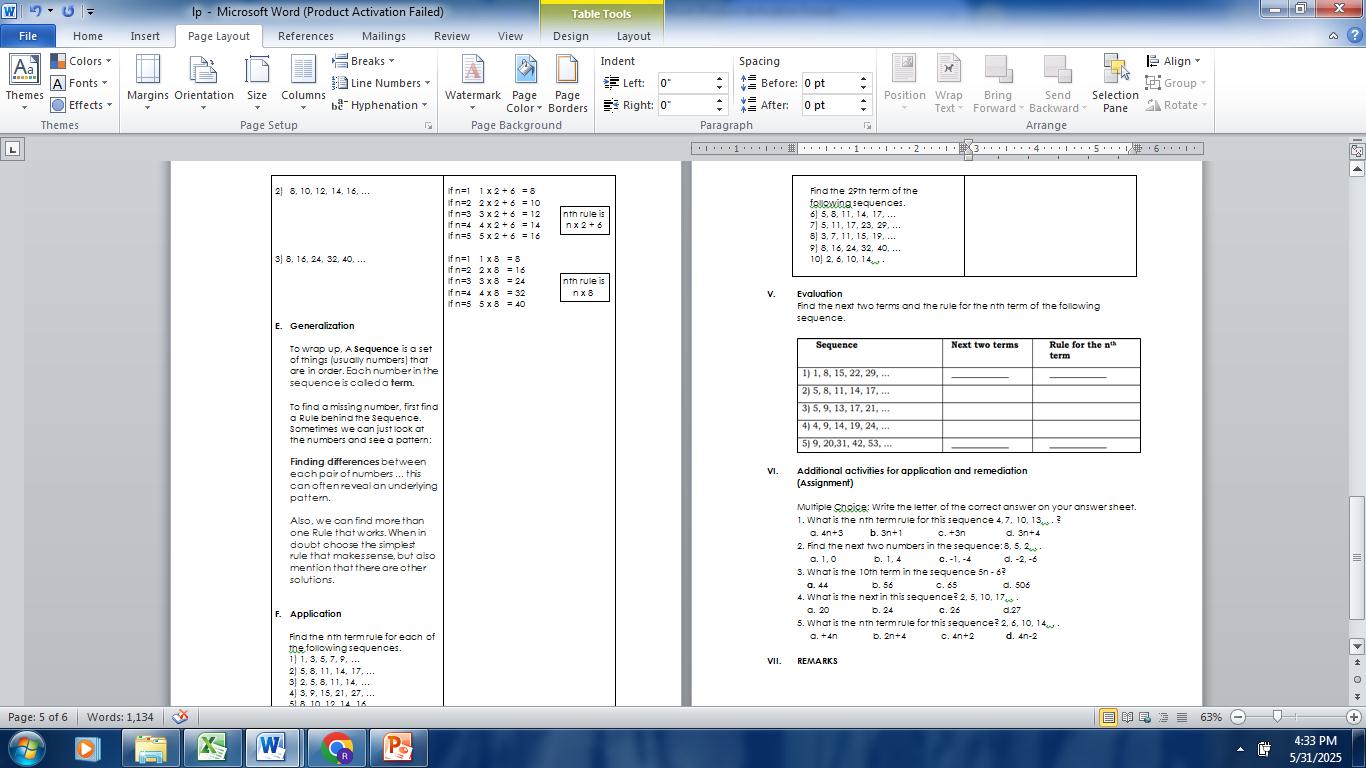1366x768 pixels.
Task: Switch to Print Layout view
Action: pos(1108,717)
